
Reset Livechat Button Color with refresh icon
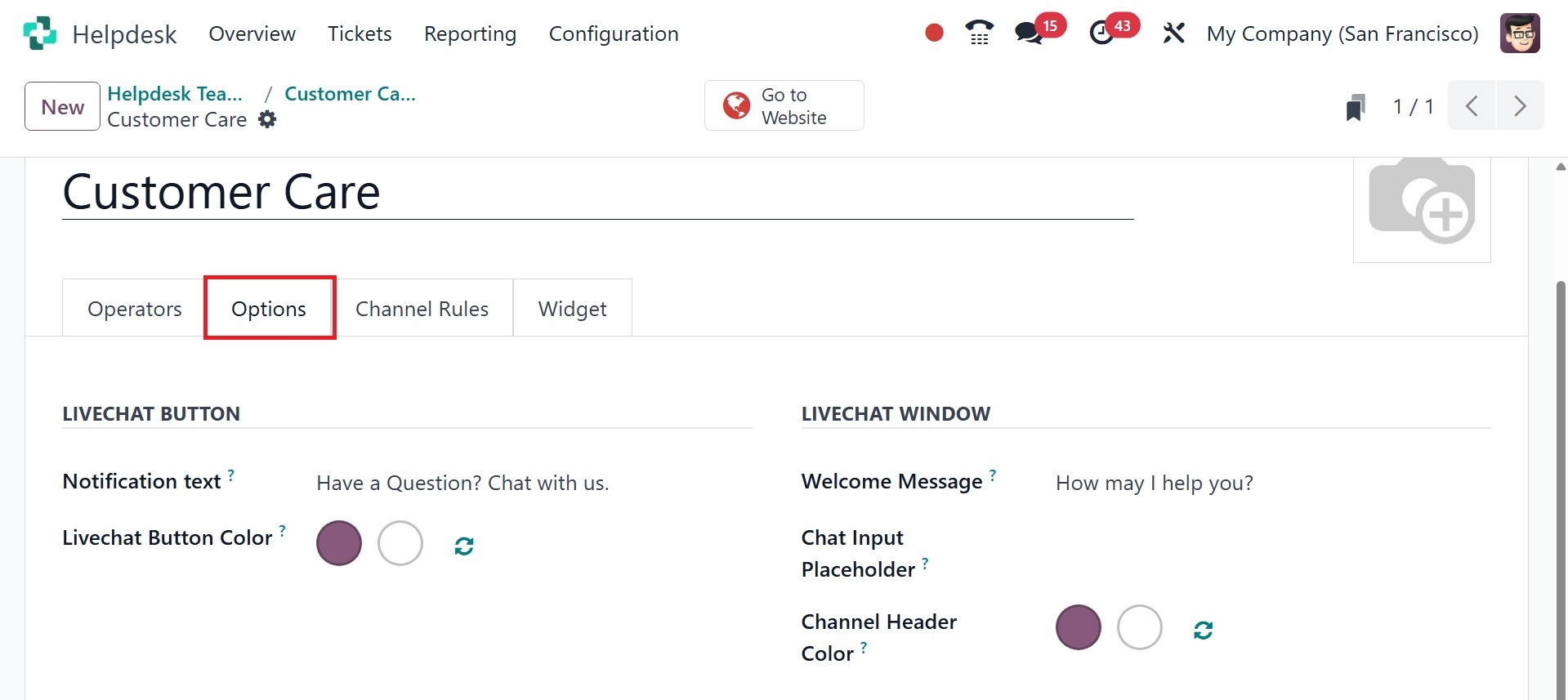click(x=464, y=546)
